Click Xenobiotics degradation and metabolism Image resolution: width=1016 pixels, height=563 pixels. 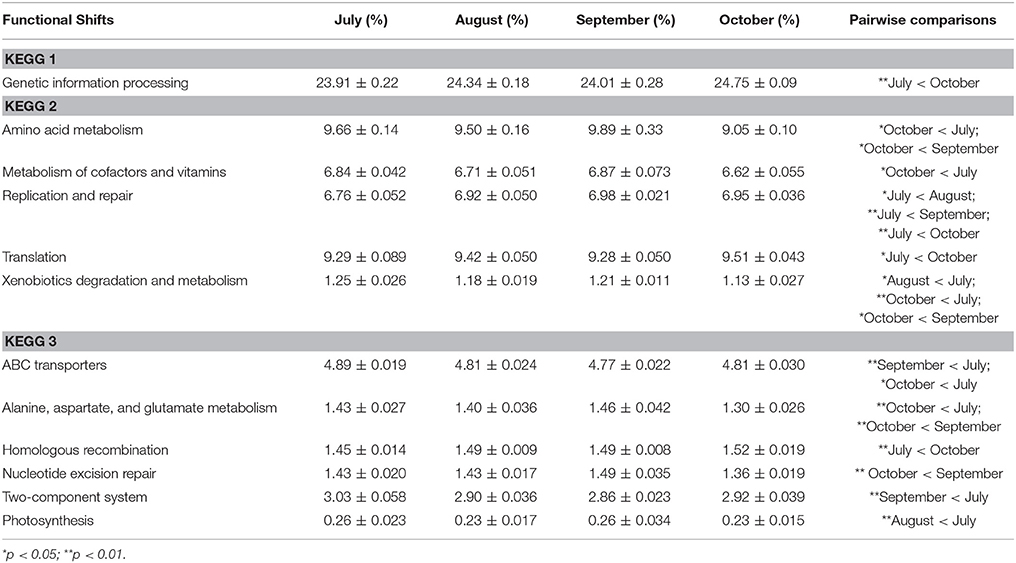tap(124, 281)
